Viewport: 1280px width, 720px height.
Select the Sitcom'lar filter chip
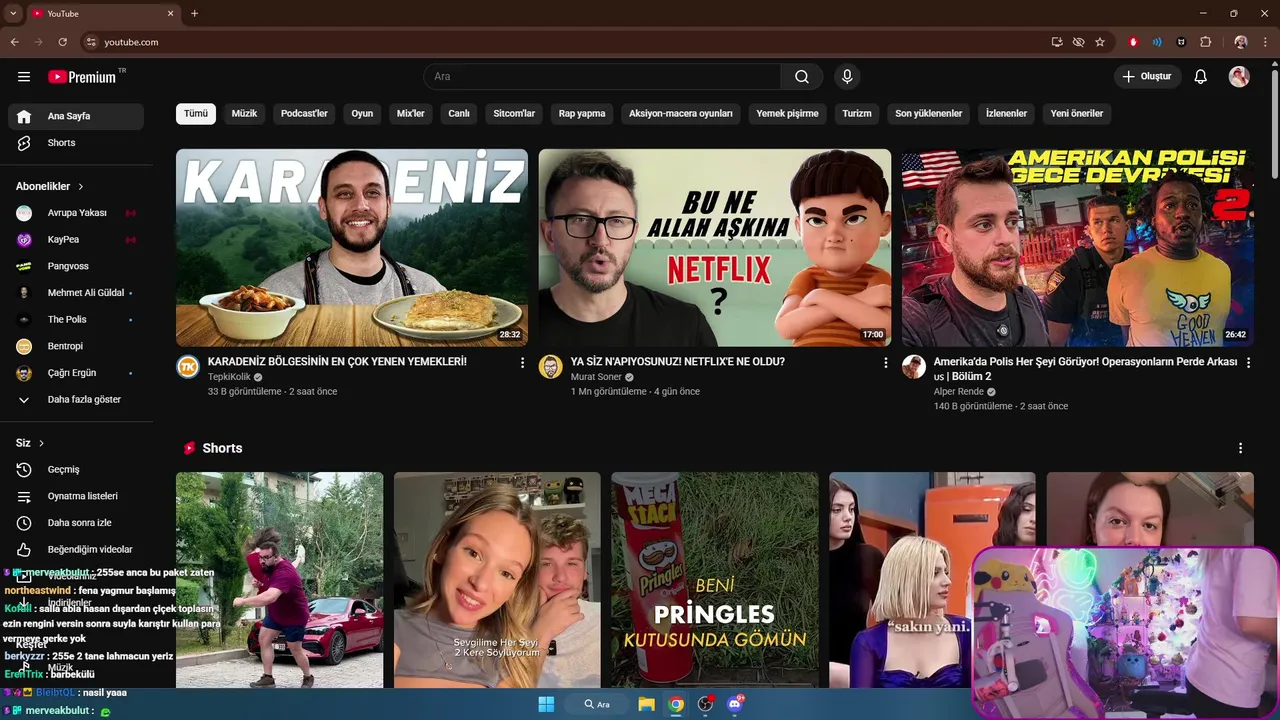point(514,113)
